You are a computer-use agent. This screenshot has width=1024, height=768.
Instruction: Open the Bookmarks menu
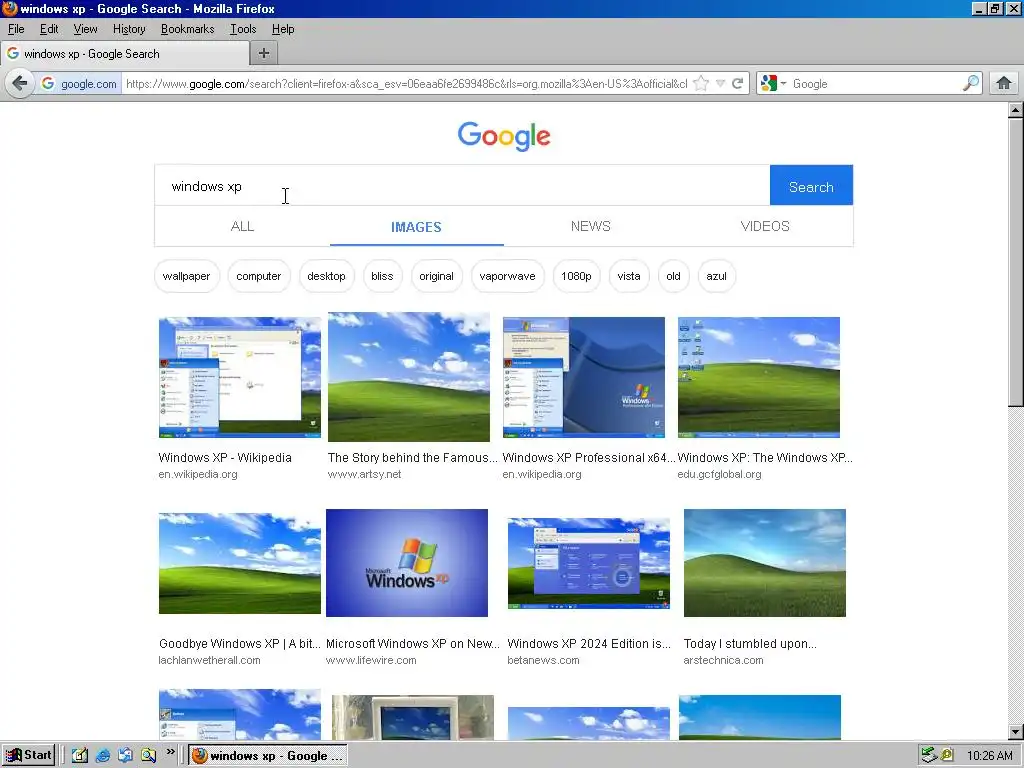tap(187, 29)
